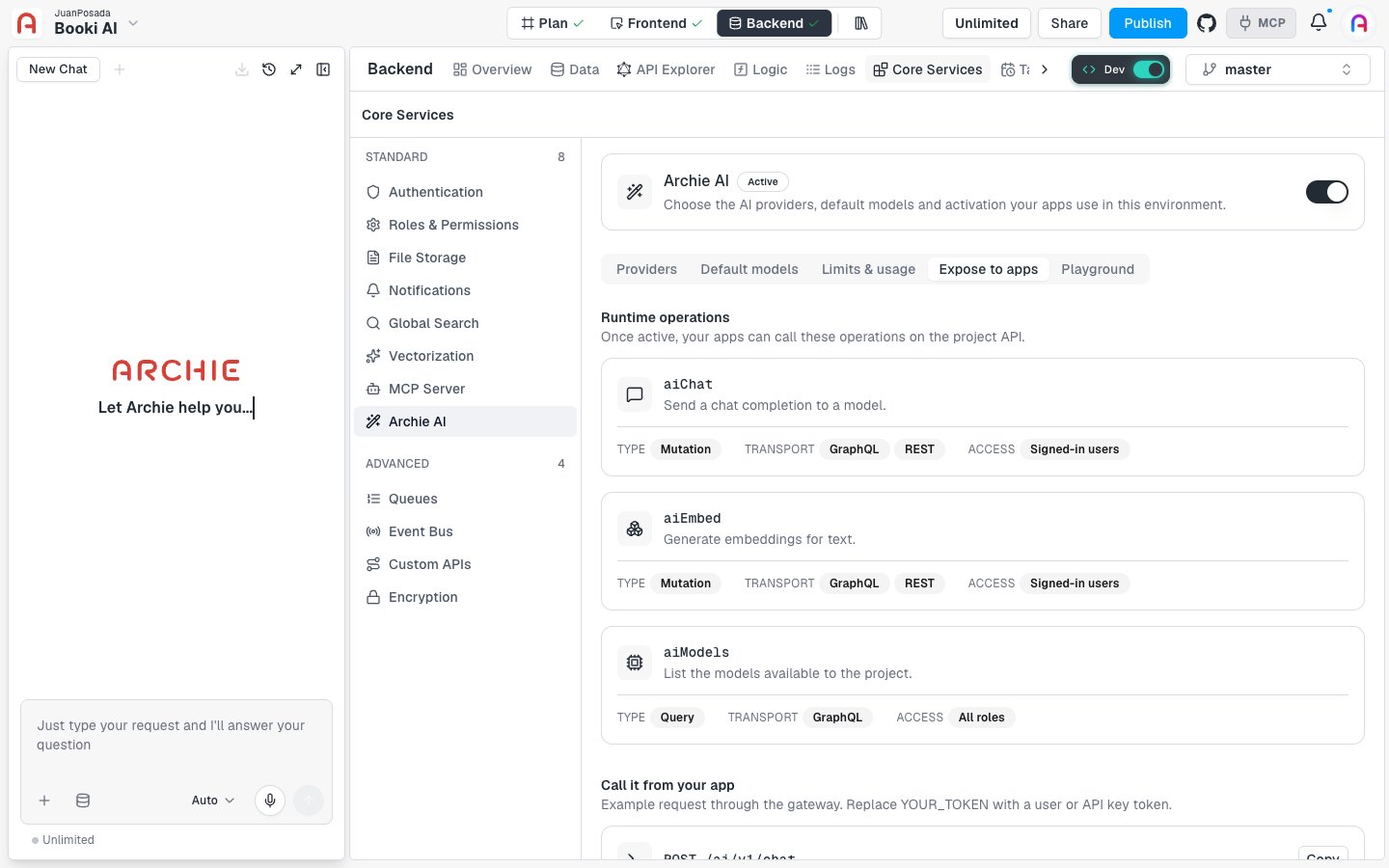Expand chat panel with arrows icon

click(296, 69)
